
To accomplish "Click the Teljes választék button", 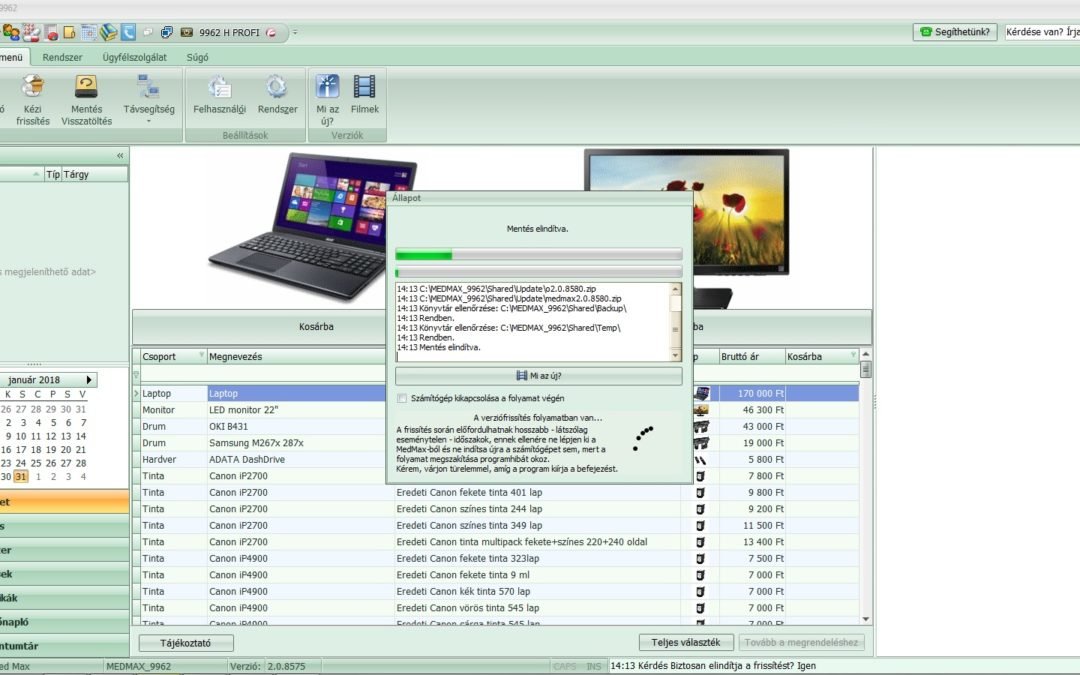I will tap(686, 643).
